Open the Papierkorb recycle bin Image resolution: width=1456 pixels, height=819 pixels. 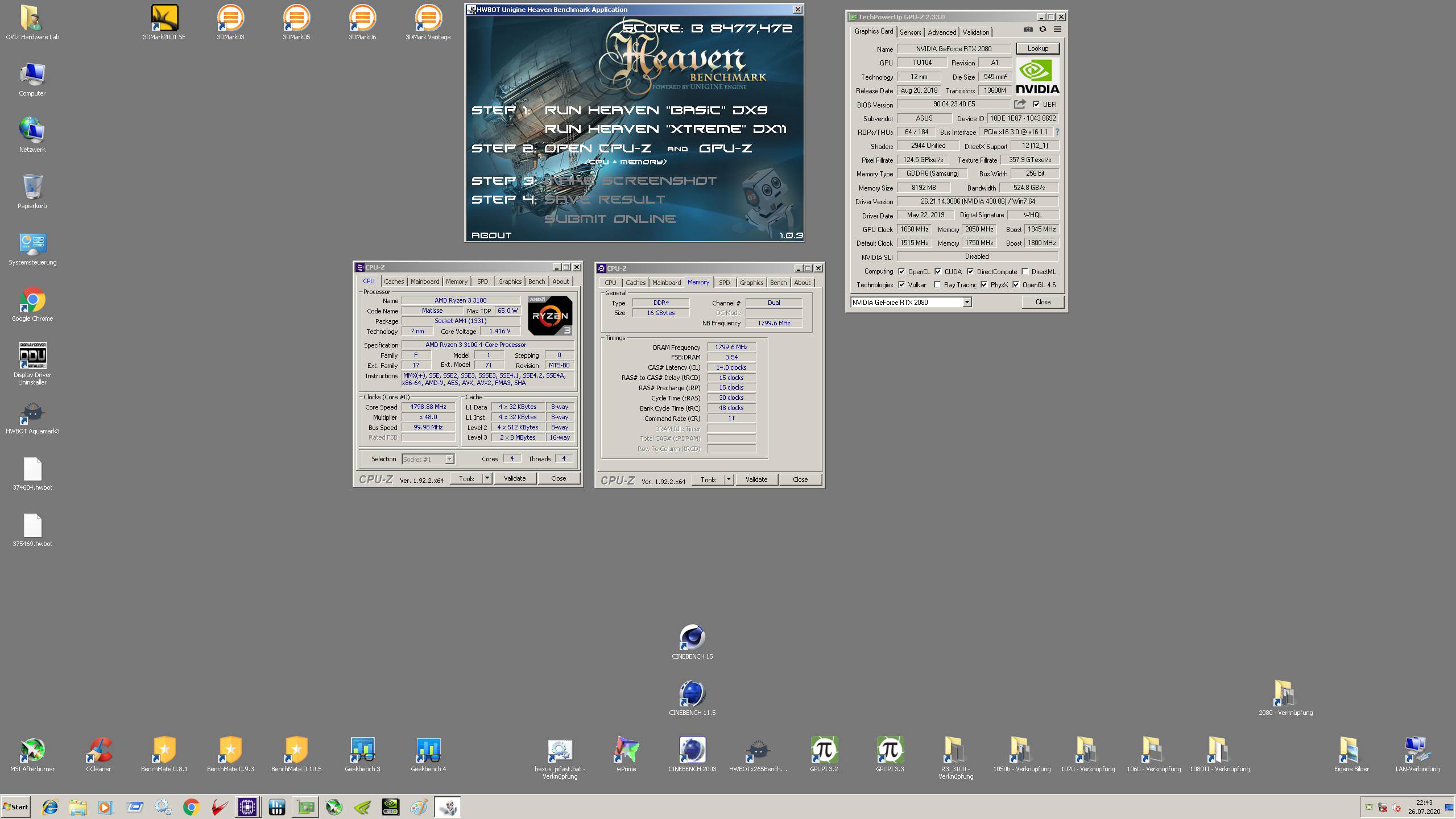click(32, 192)
